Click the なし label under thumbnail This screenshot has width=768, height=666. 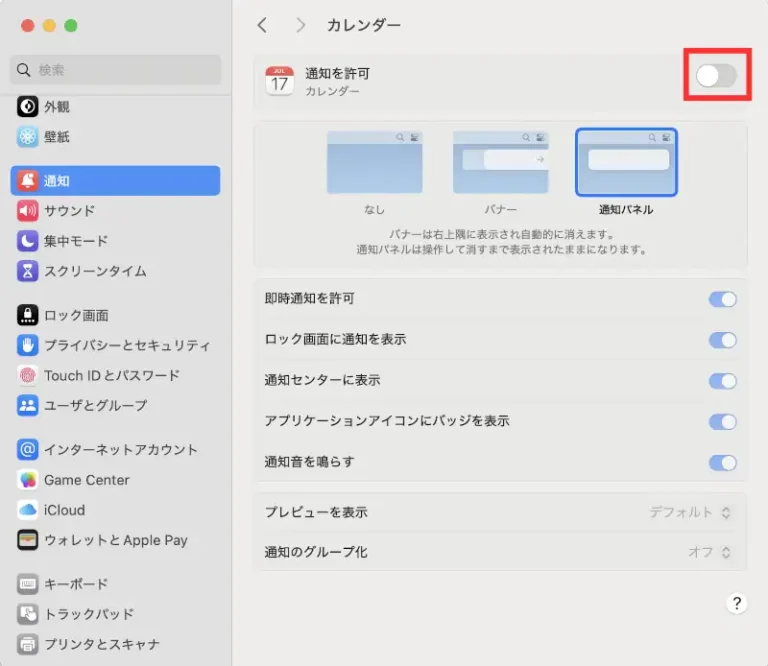point(374,210)
